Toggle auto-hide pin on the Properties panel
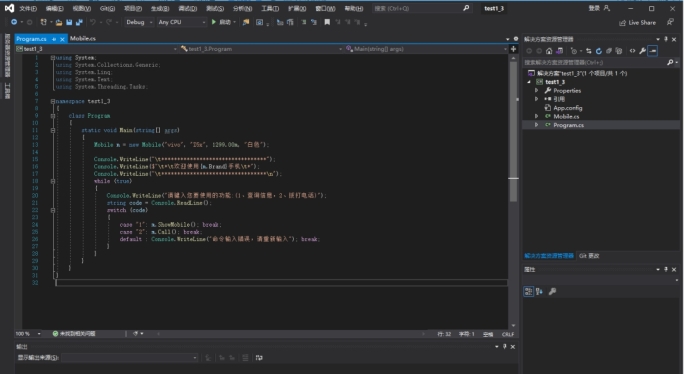Screen dimensions: 684x374 (666, 269)
